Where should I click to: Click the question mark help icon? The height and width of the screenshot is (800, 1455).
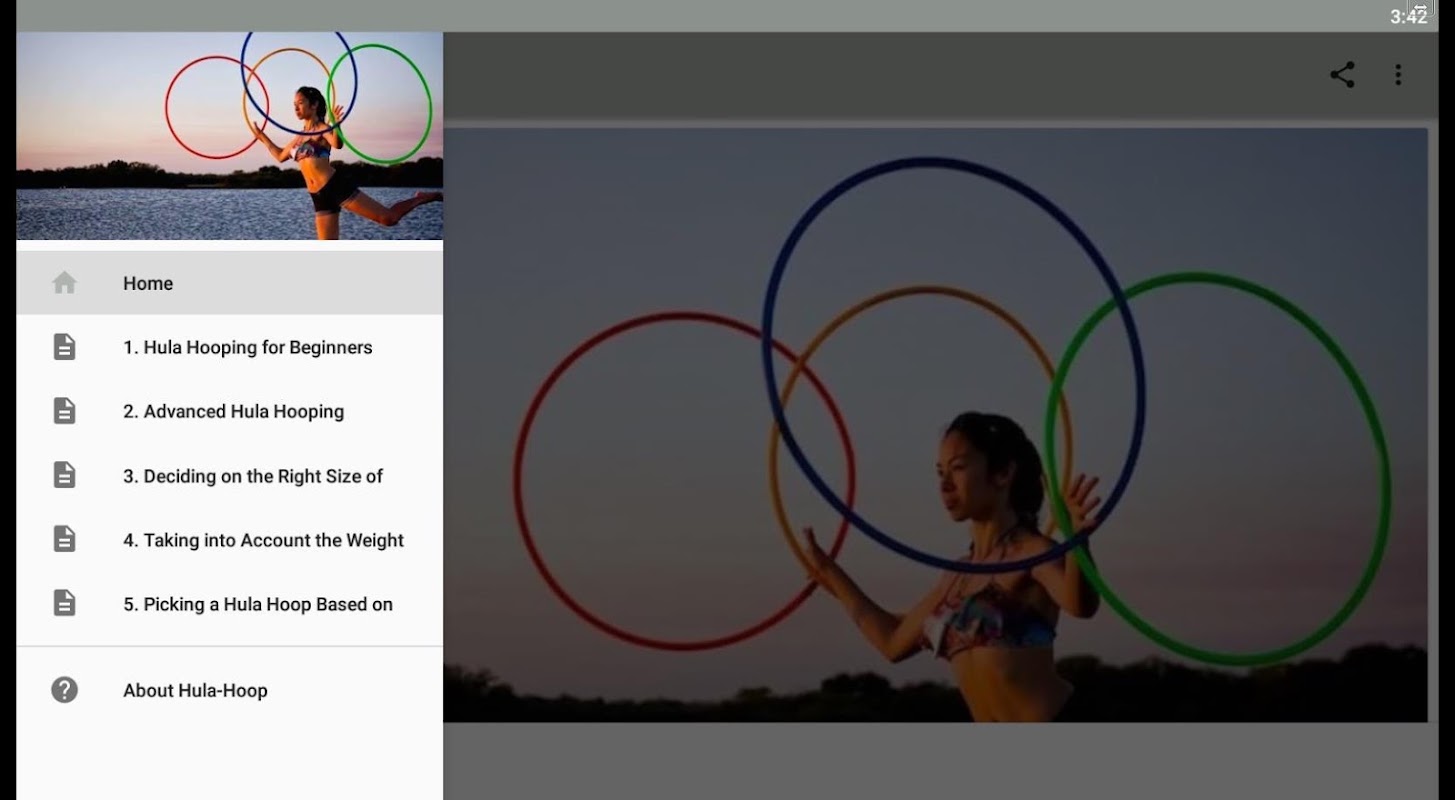pos(64,690)
